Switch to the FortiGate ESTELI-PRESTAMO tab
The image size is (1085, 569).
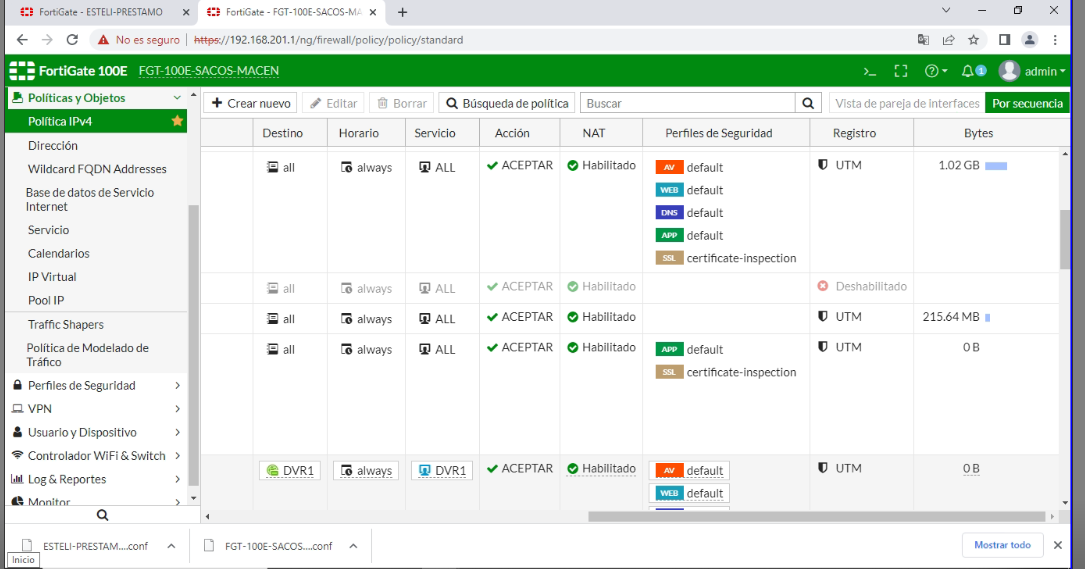[98, 12]
